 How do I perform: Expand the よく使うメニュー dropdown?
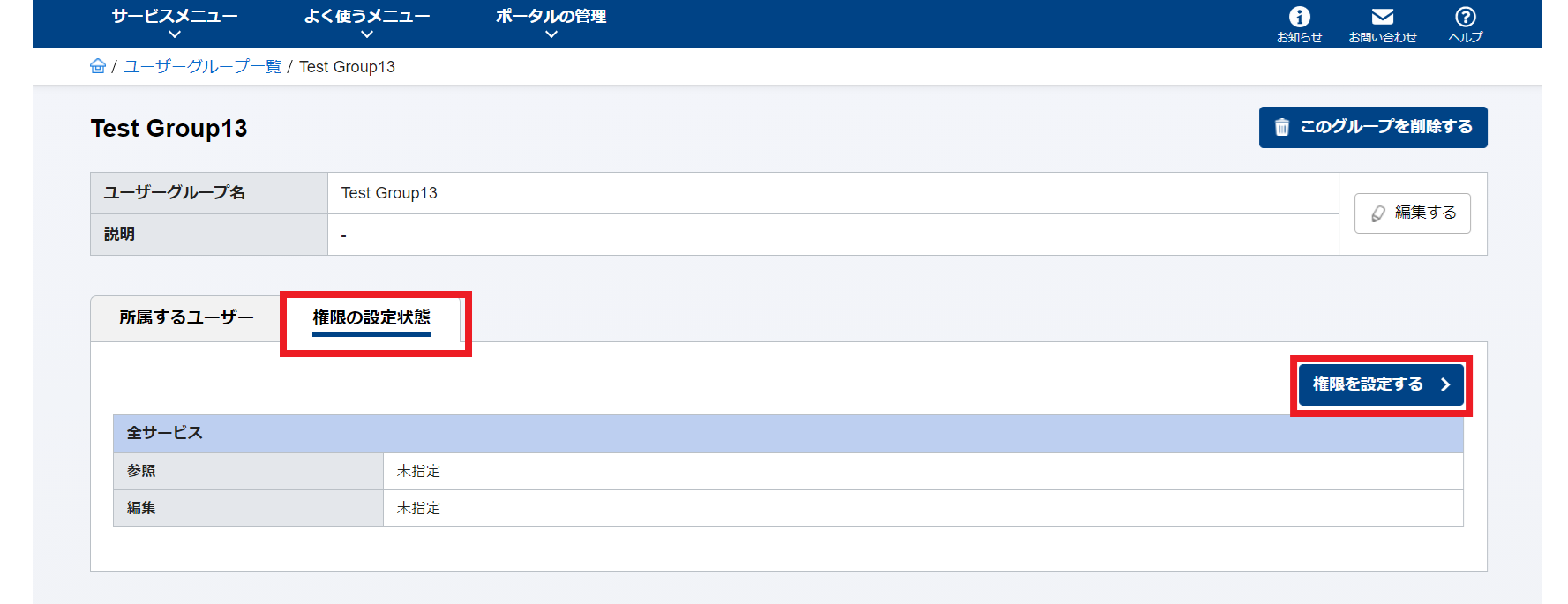[367, 24]
